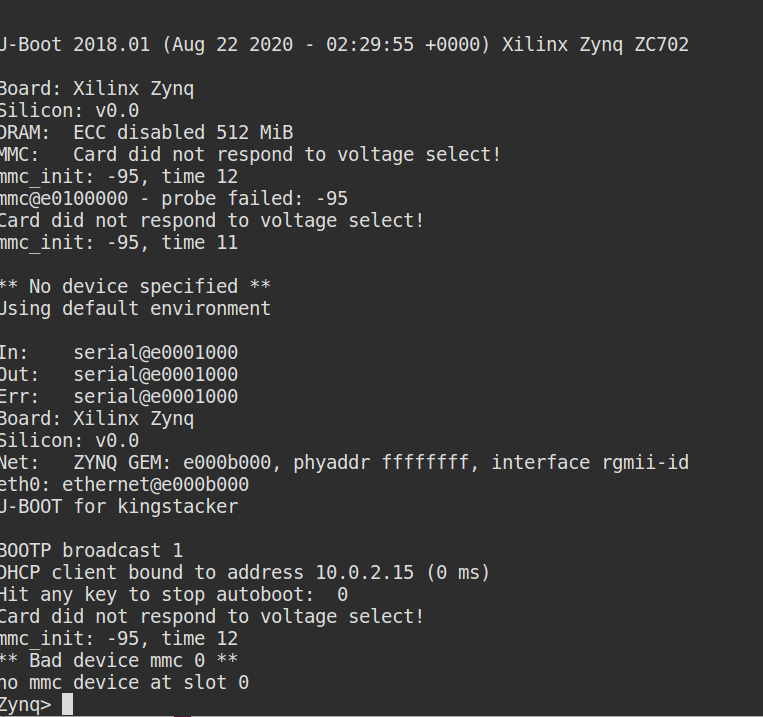Click 'no mmc device at slot 0' line
Image resolution: width=763 pixels, height=717 pixels.
[125, 682]
